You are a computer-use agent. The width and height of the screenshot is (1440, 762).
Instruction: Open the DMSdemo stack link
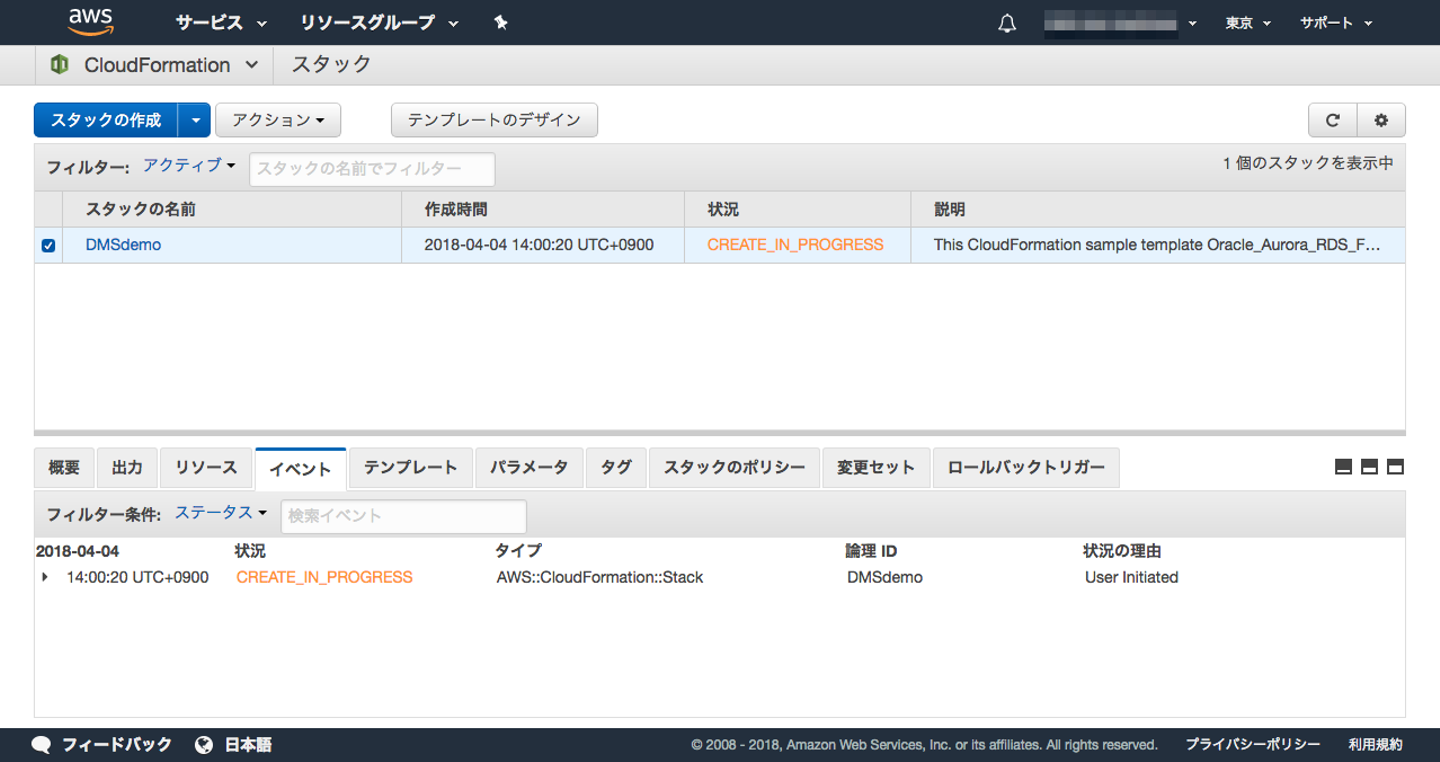(x=123, y=245)
